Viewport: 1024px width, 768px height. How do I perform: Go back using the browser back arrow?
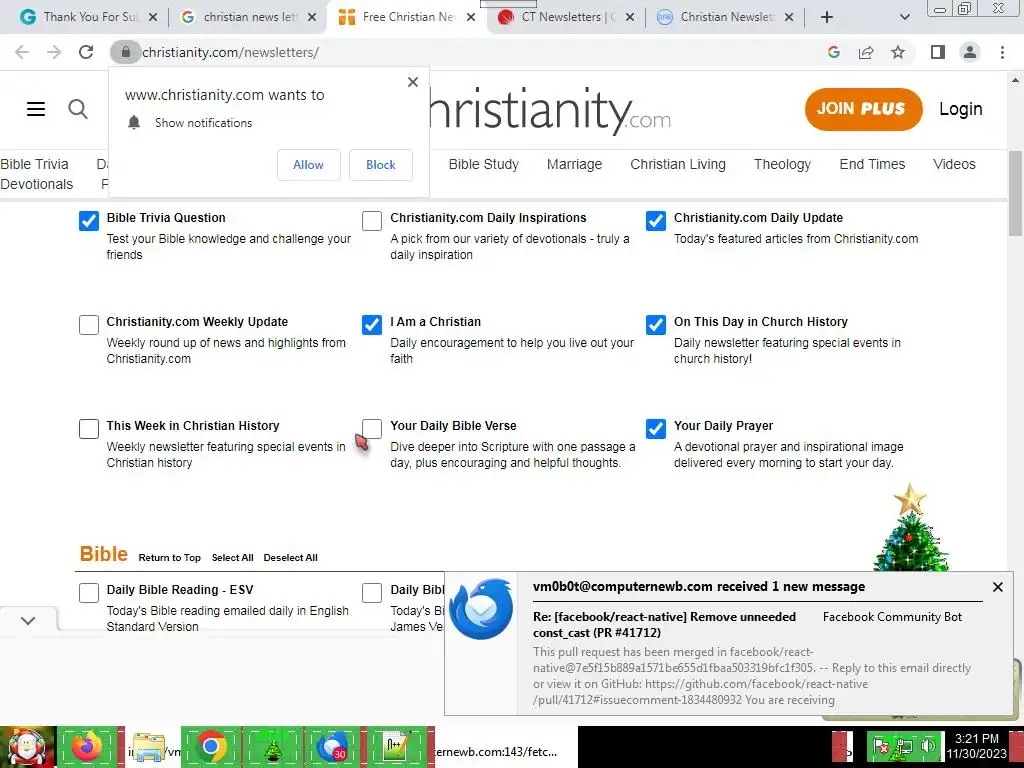coord(22,52)
